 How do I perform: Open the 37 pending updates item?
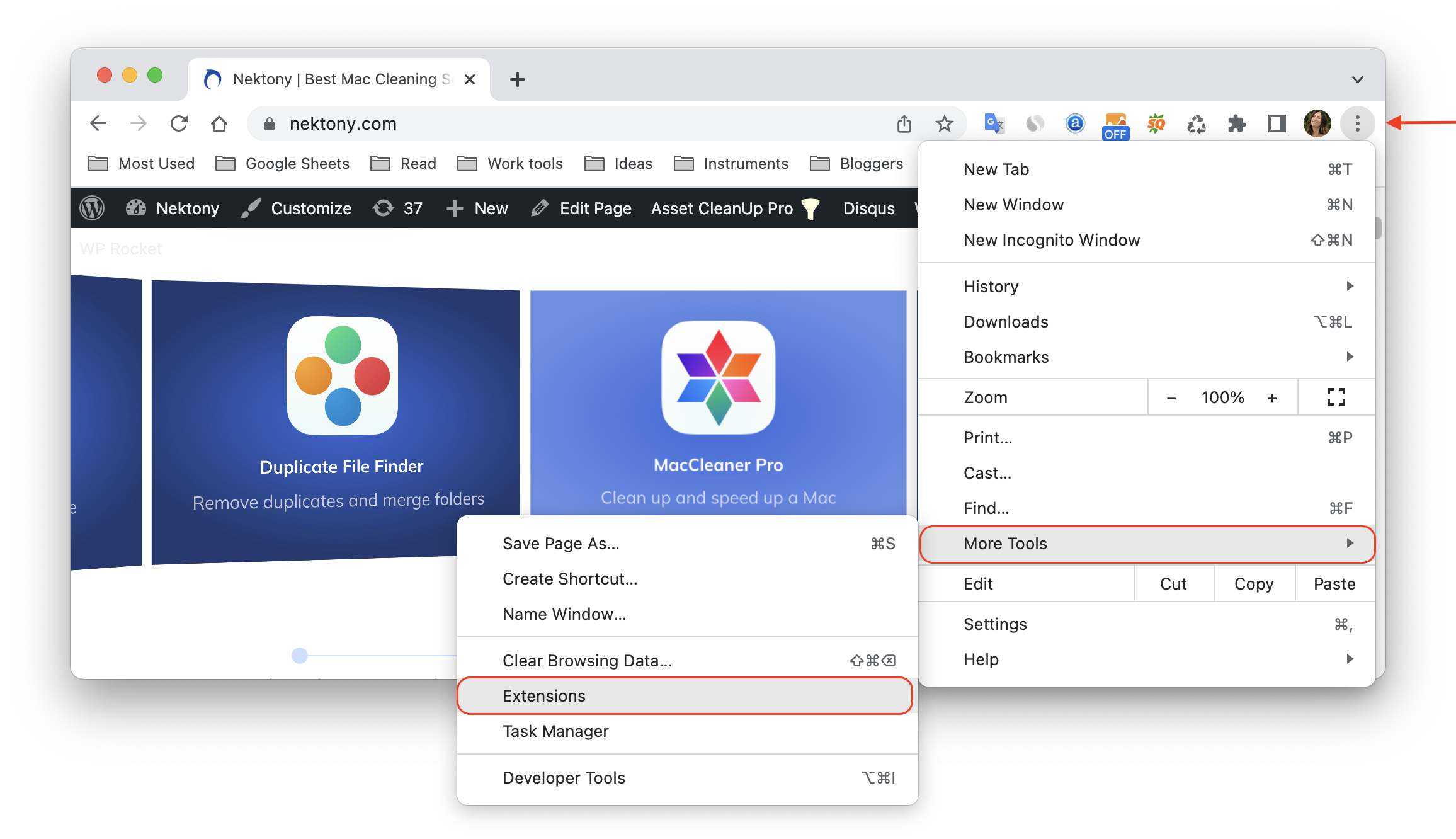pos(397,208)
